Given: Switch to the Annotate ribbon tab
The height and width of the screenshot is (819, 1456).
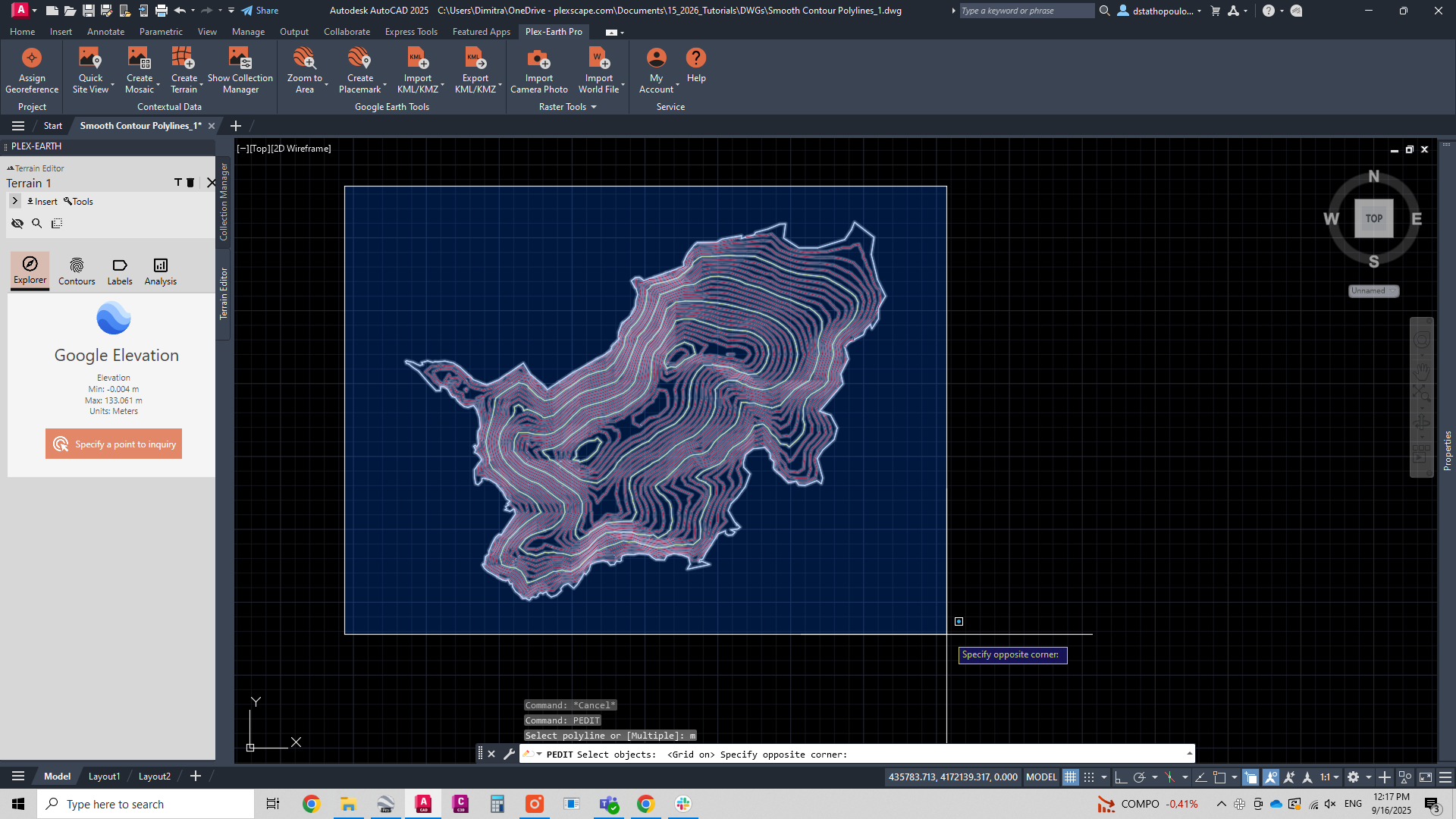Looking at the screenshot, I should (105, 32).
